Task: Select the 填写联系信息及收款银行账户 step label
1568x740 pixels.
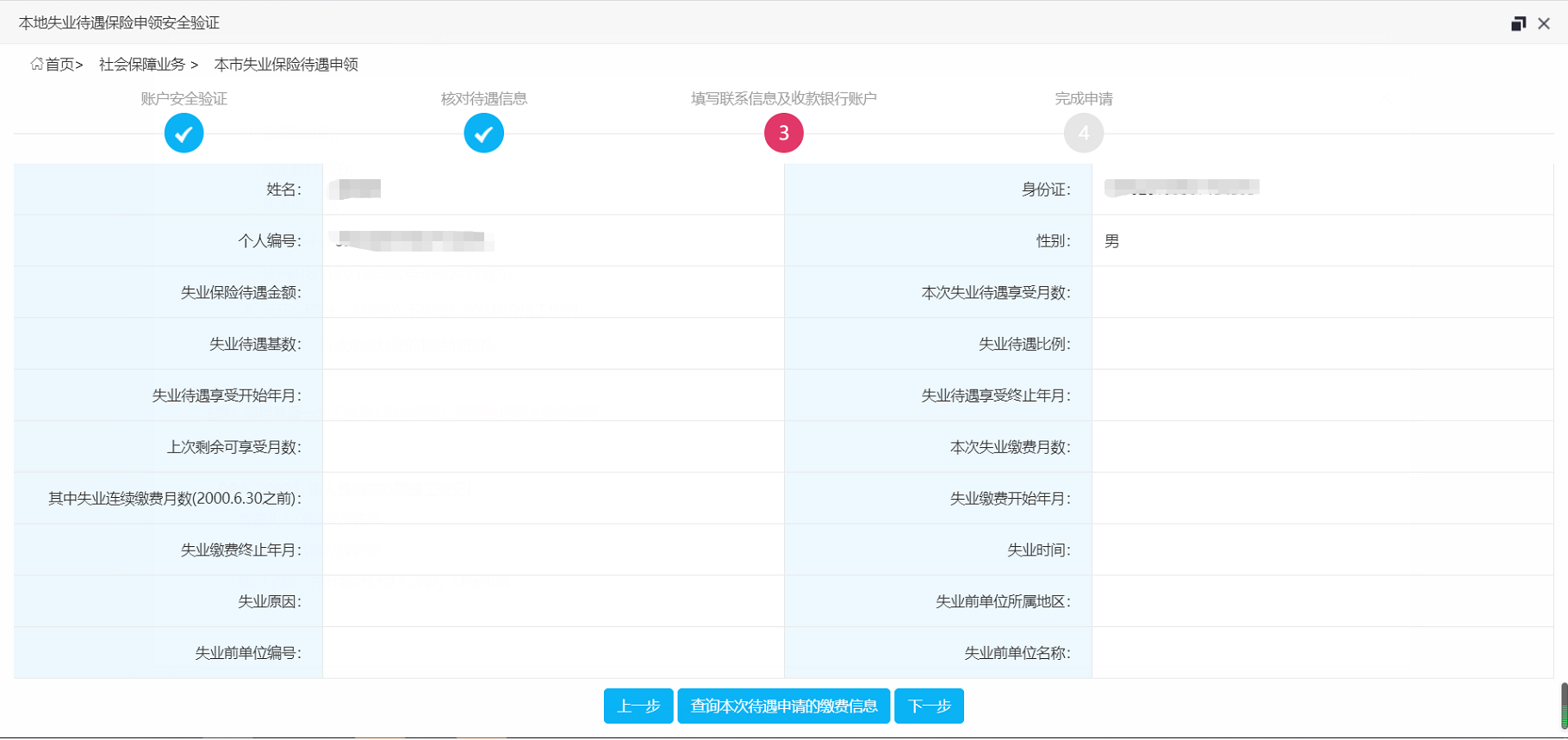Action: pyautogui.click(x=783, y=99)
